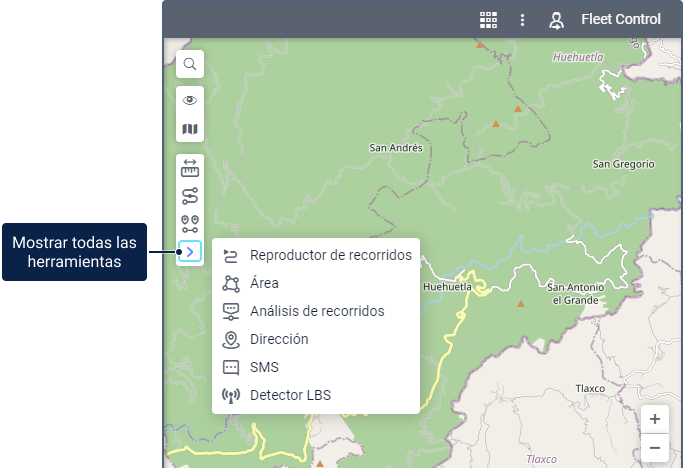Open the apps grid menu

pos(488,19)
